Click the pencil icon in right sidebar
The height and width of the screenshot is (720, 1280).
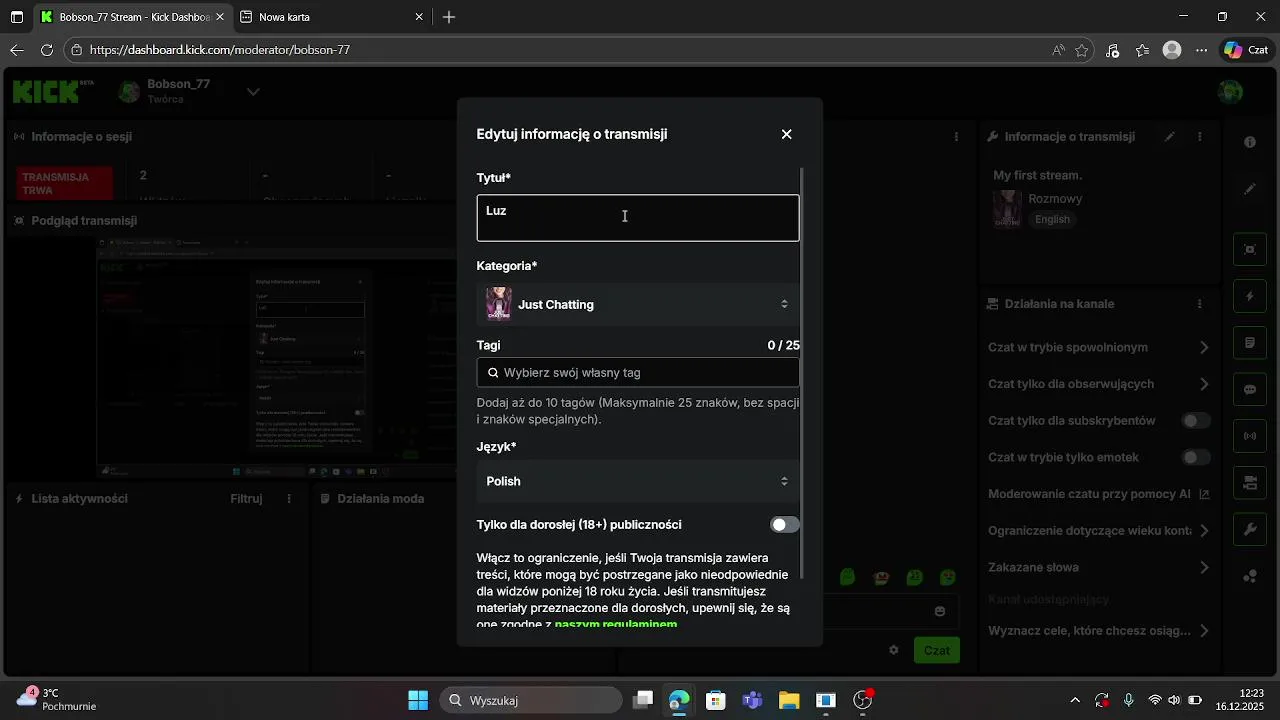tap(1250, 189)
